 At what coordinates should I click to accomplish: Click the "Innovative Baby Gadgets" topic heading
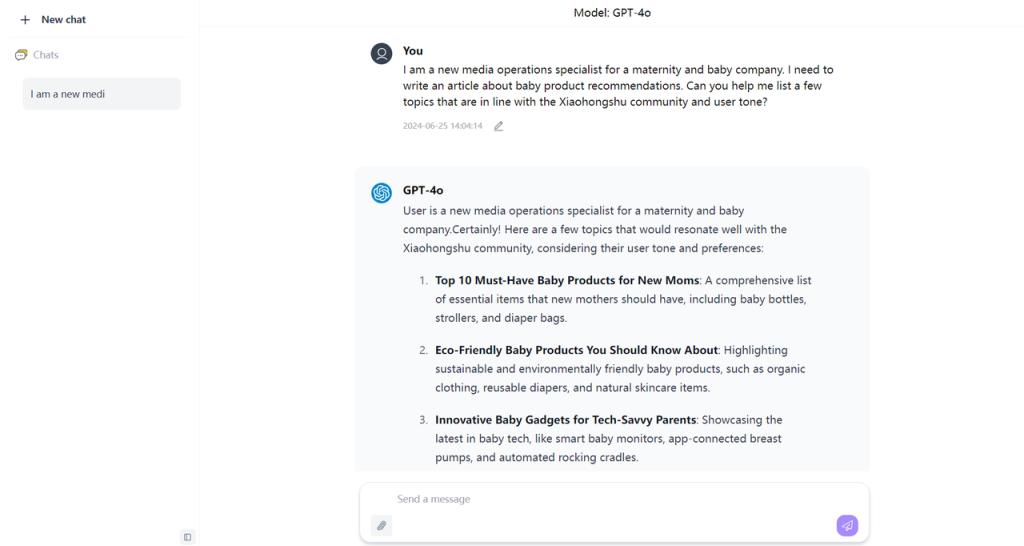coord(565,420)
